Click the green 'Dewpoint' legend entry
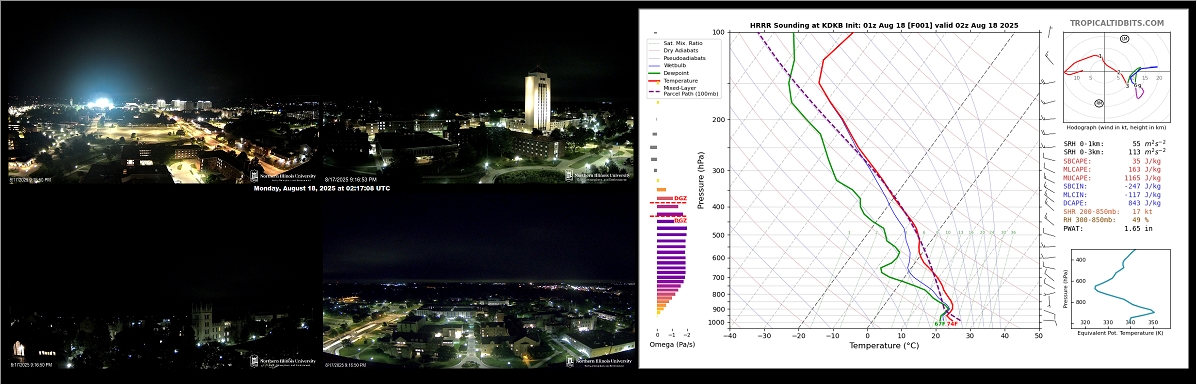The image size is (1197, 385). click(668, 73)
